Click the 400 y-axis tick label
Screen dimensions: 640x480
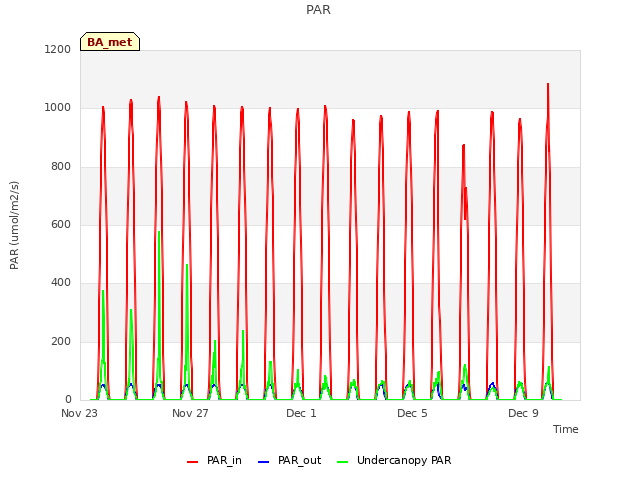[61, 282]
